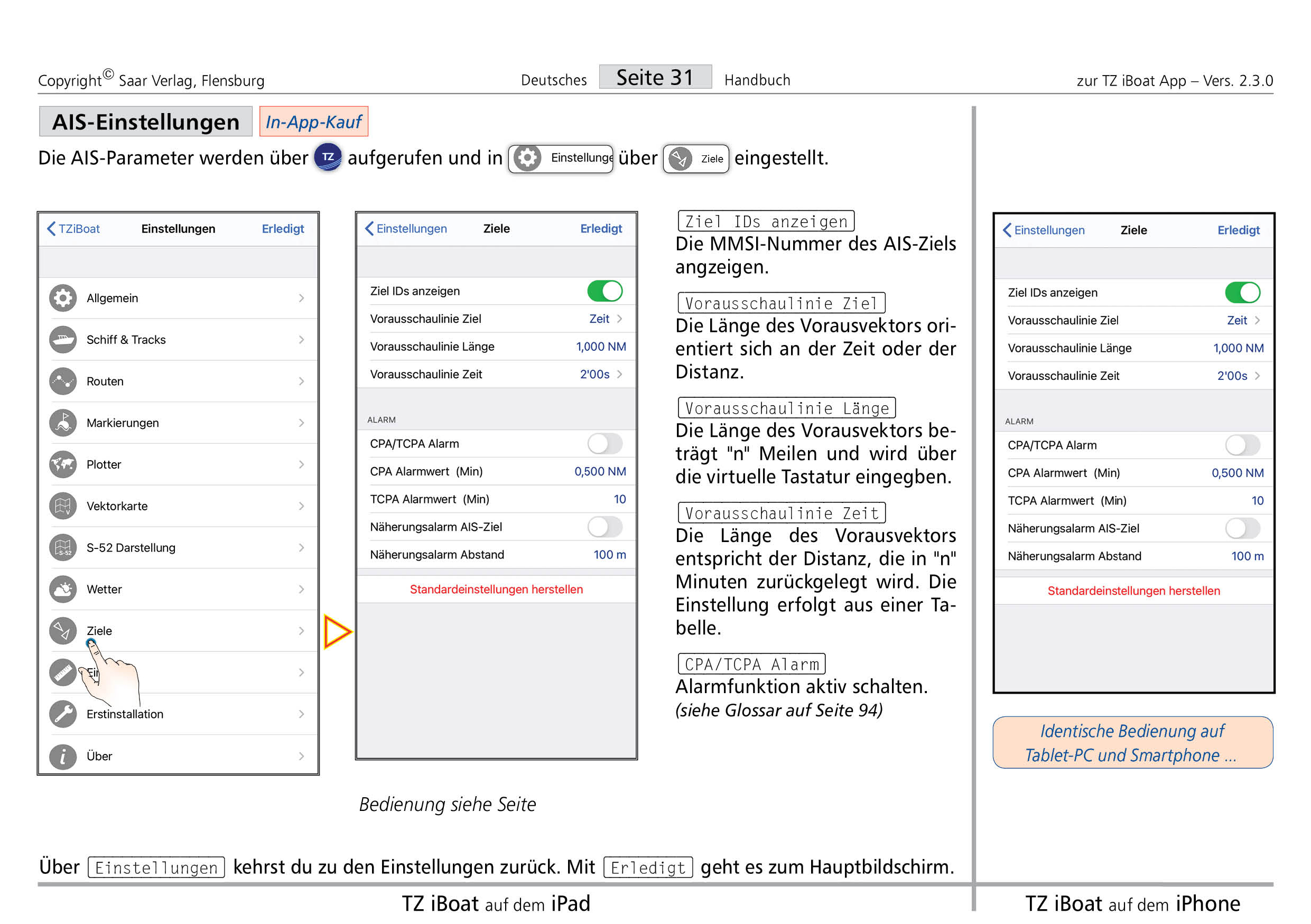Select Vorausschaulinie Zeit row on iPad screen
Image resolution: width=1311 pixels, height=924 pixels.
click(x=497, y=375)
